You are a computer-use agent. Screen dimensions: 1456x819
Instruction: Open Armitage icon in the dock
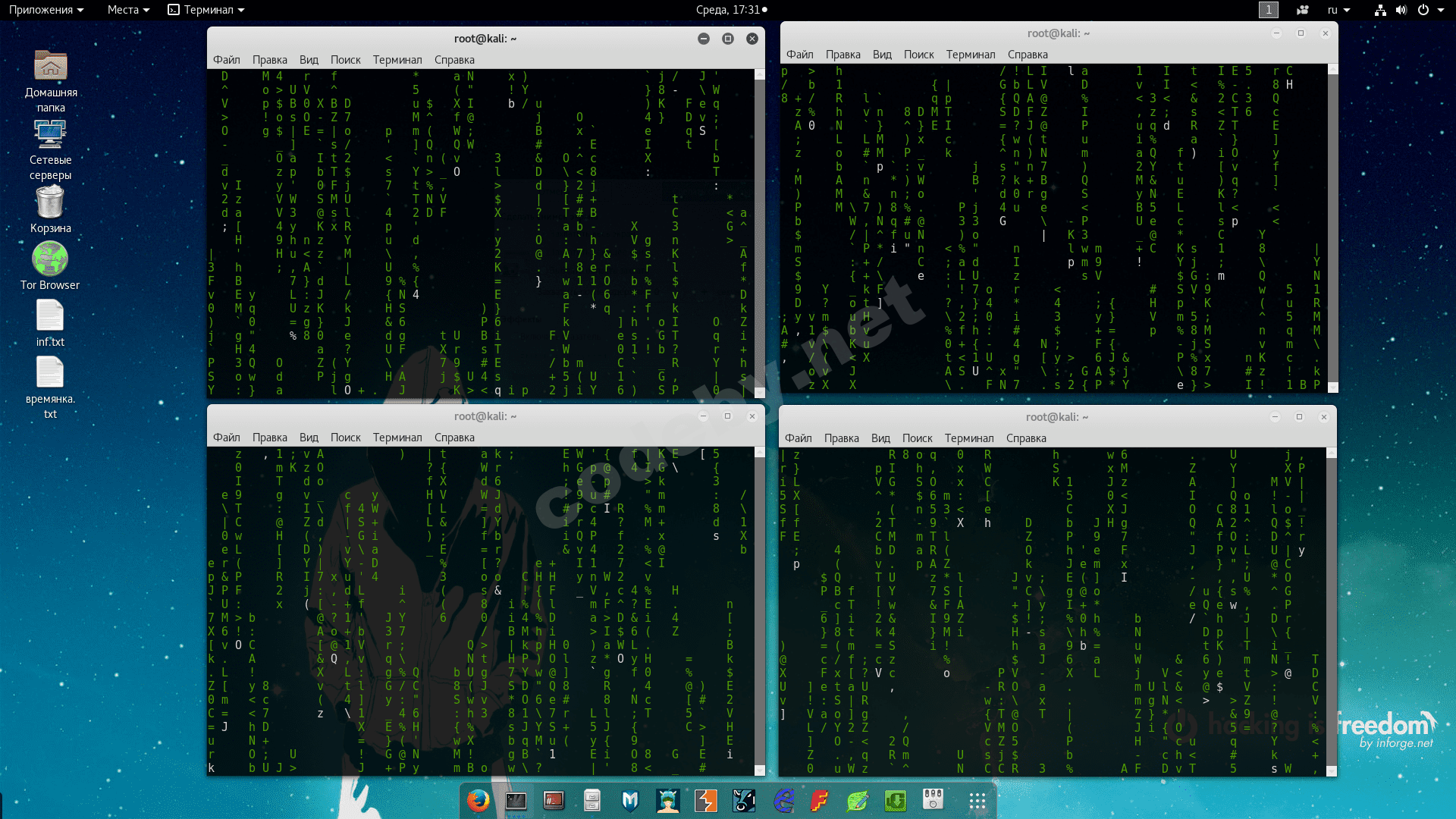668,801
